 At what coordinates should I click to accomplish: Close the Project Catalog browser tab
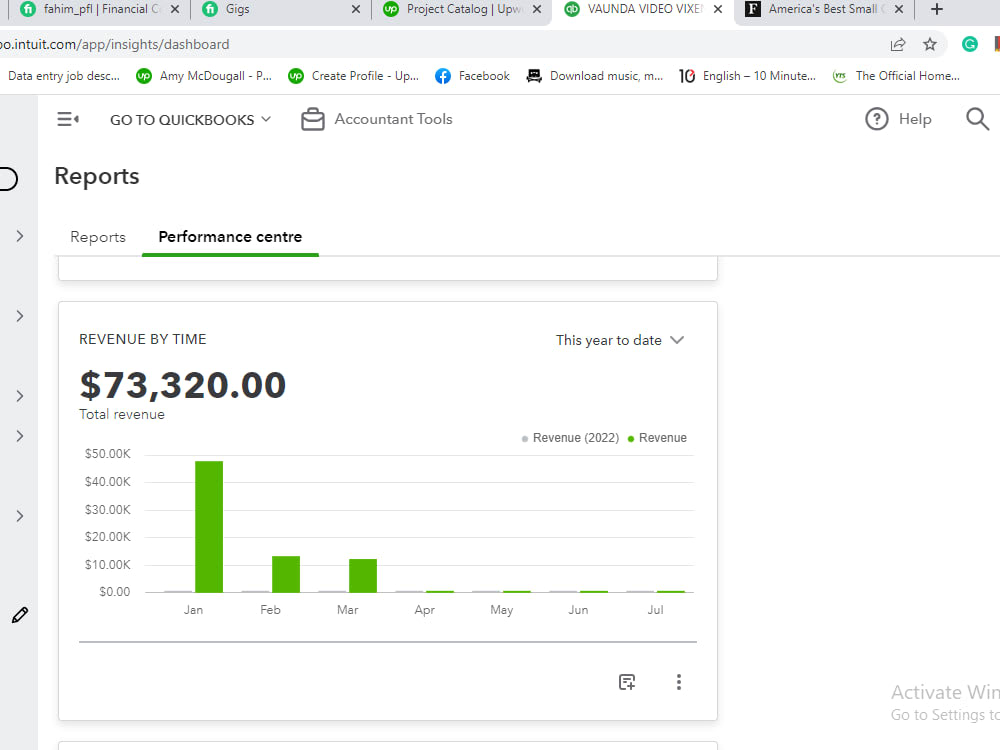click(537, 9)
